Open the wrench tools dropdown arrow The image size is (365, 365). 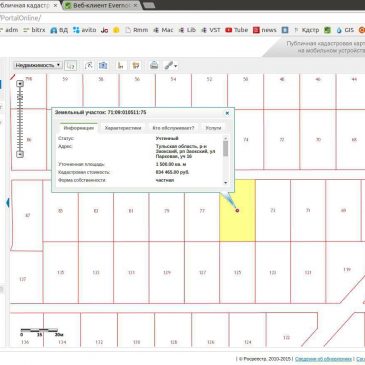(175, 66)
